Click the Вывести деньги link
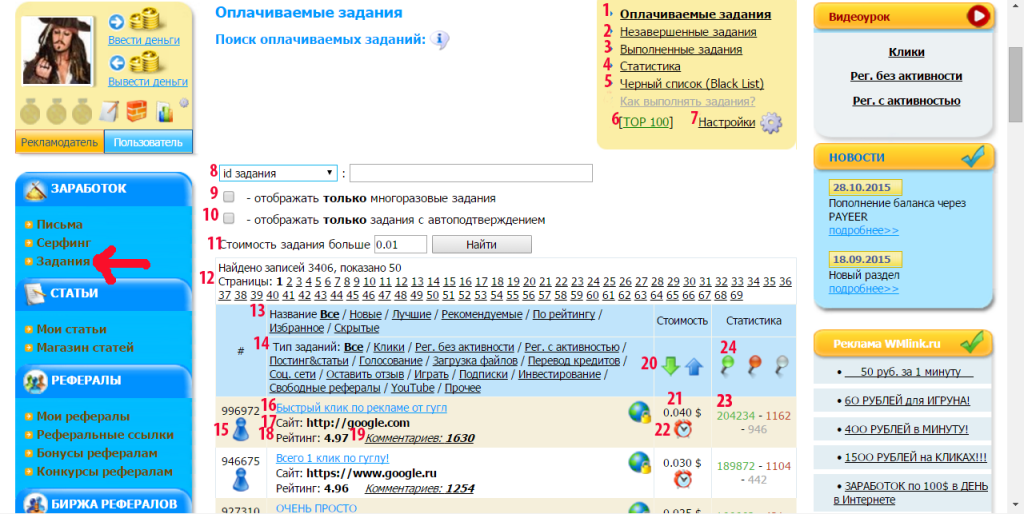The height and width of the screenshot is (514, 1024). (x=148, y=82)
